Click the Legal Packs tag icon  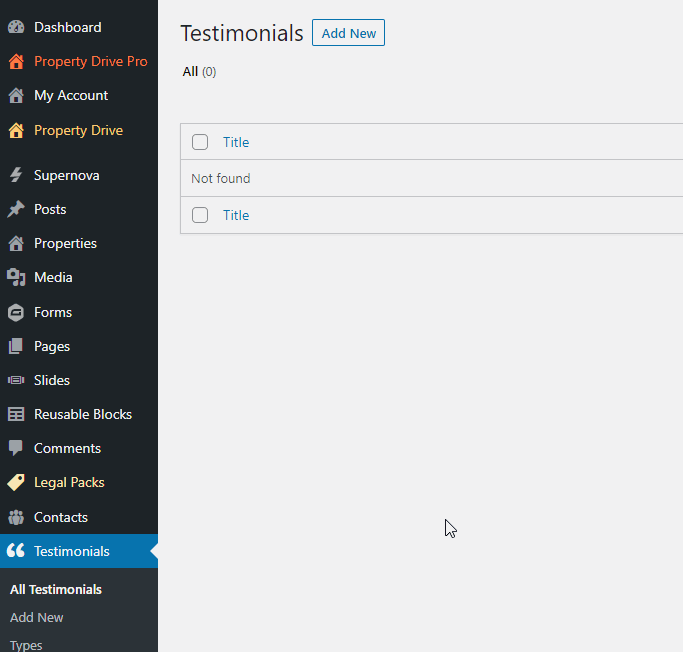tap(16, 483)
